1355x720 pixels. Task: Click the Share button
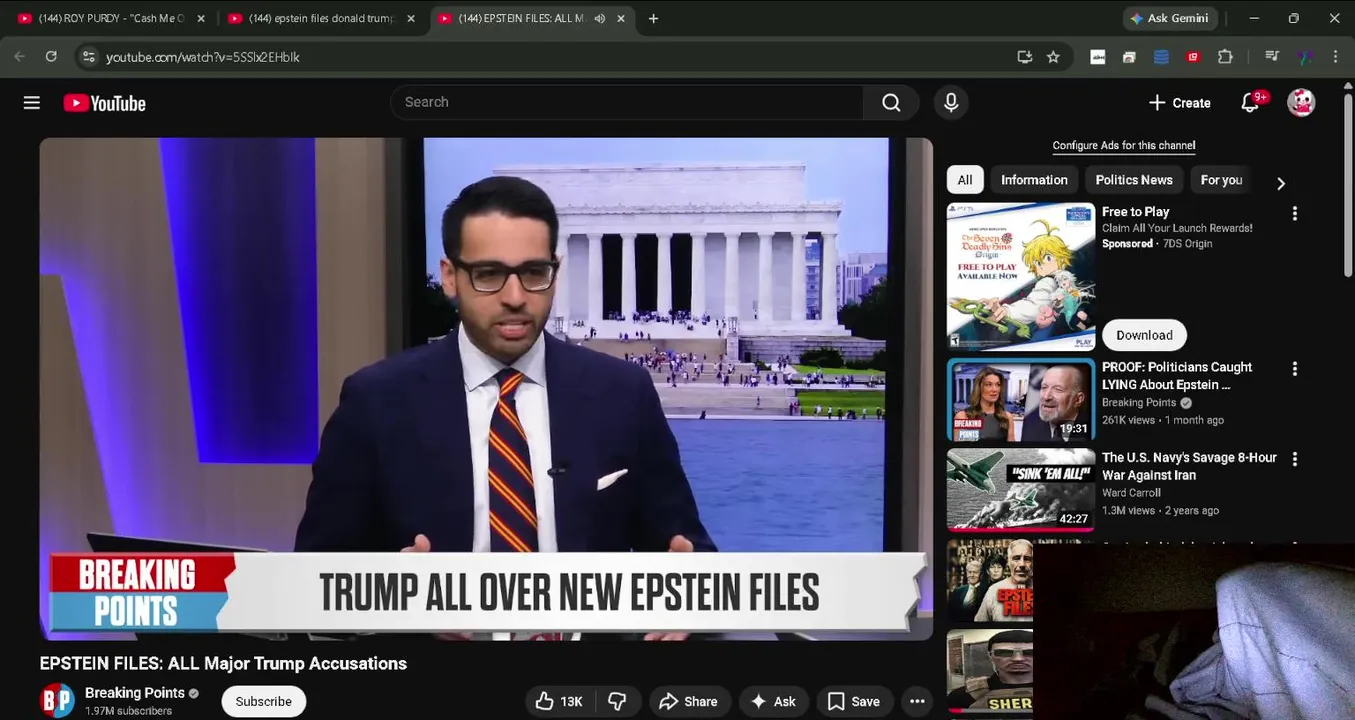(x=689, y=702)
